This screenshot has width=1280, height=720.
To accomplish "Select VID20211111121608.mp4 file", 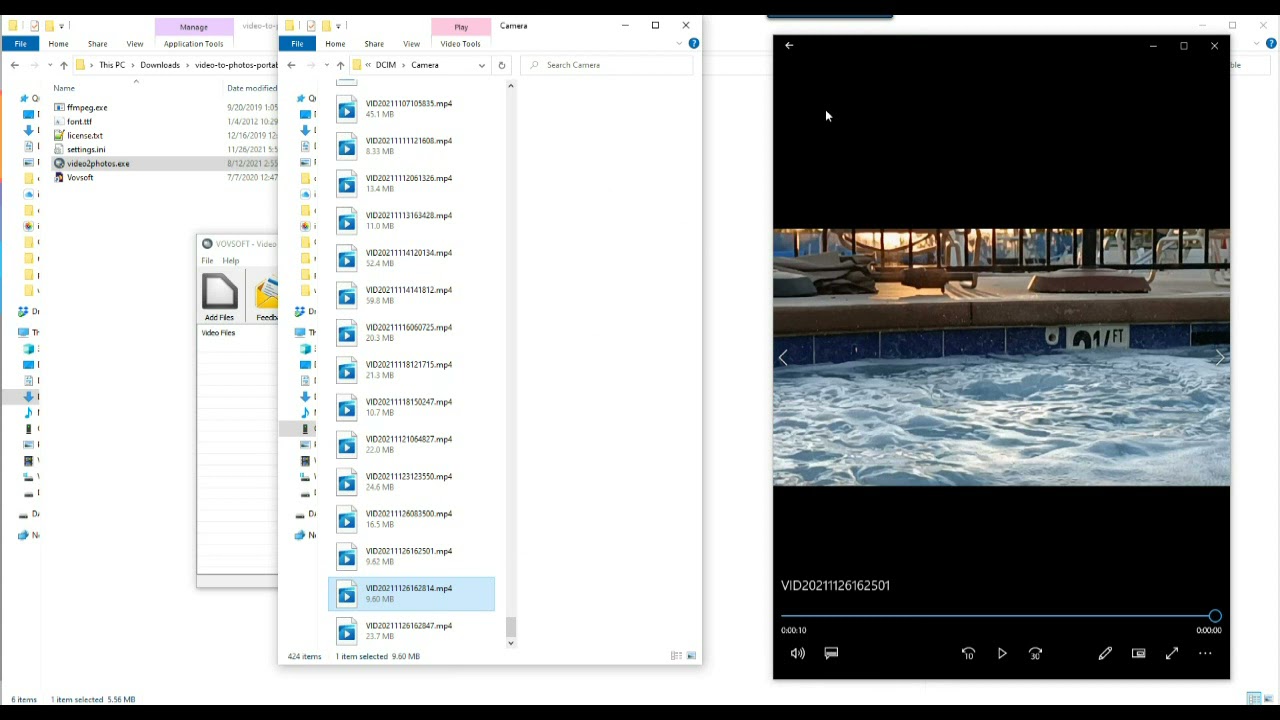I will coord(411,146).
